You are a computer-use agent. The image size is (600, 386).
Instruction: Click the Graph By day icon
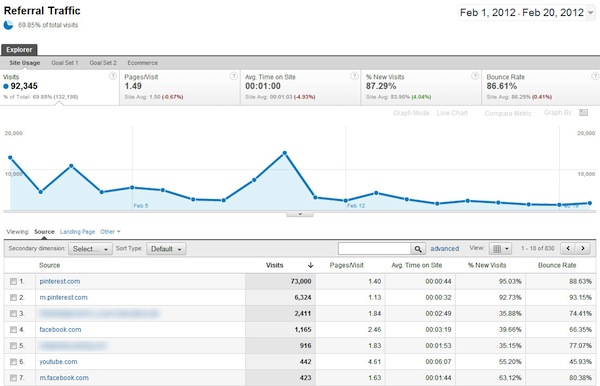(x=584, y=112)
